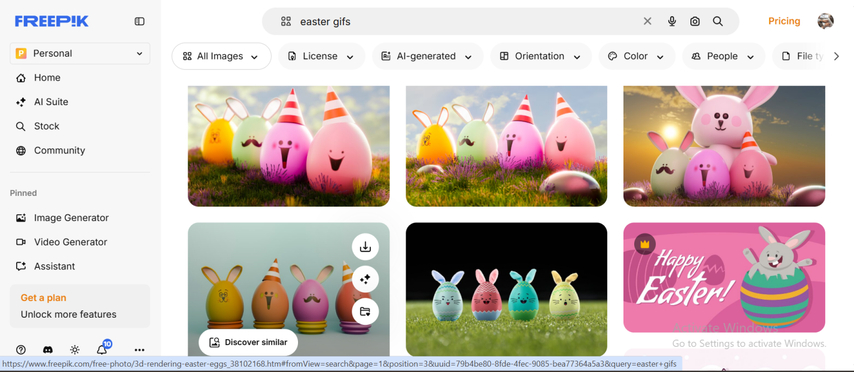Click the Video Generator camera icon
The width and height of the screenshot is (854, 372).
coord(21,242)
